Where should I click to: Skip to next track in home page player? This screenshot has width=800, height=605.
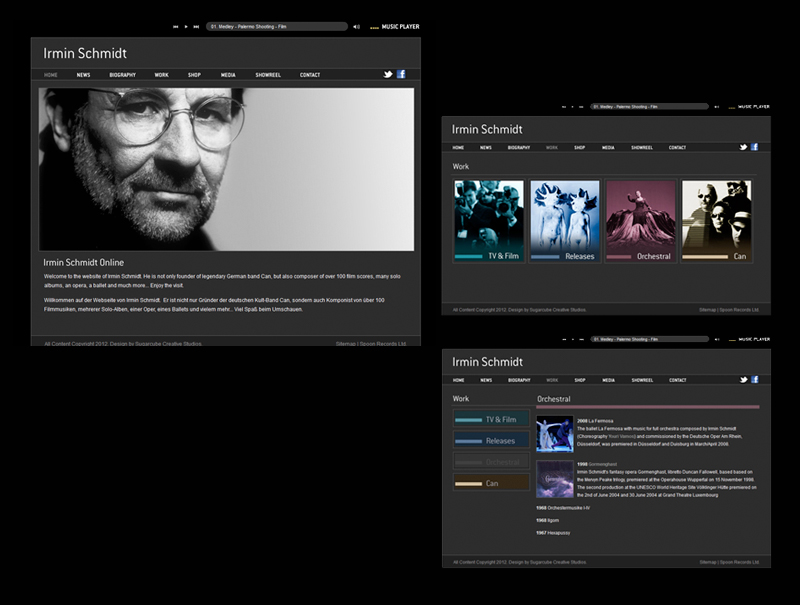point(196,27)
